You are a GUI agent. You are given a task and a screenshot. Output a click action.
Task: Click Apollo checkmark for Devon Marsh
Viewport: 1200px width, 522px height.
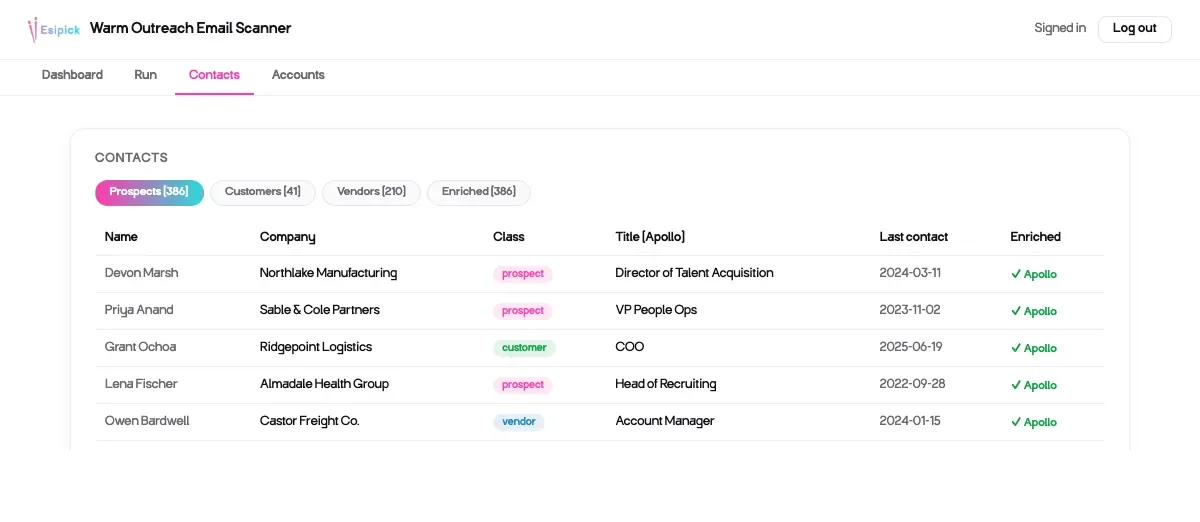(x=1033, y=274)
